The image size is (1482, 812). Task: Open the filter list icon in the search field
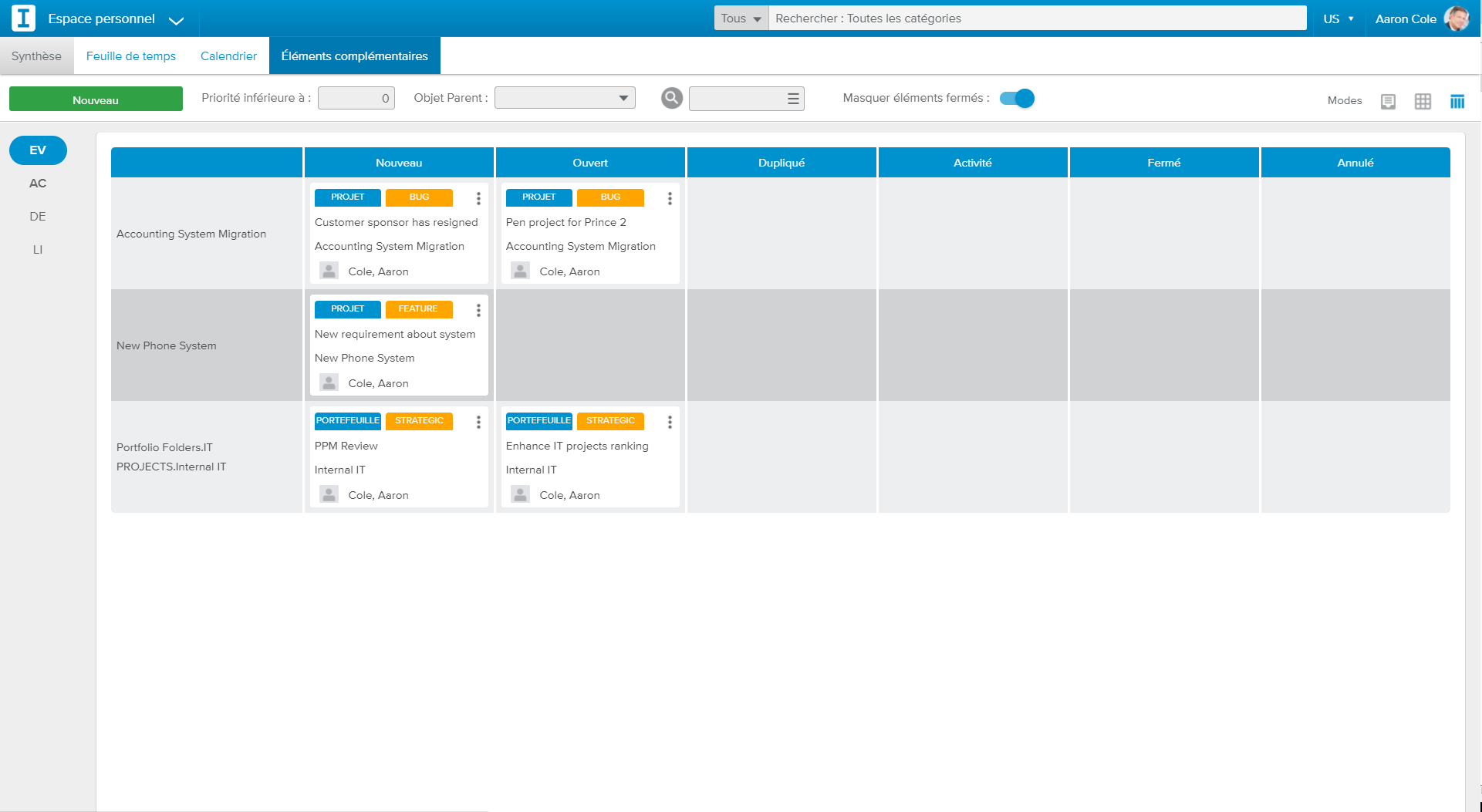click(794, 98)
